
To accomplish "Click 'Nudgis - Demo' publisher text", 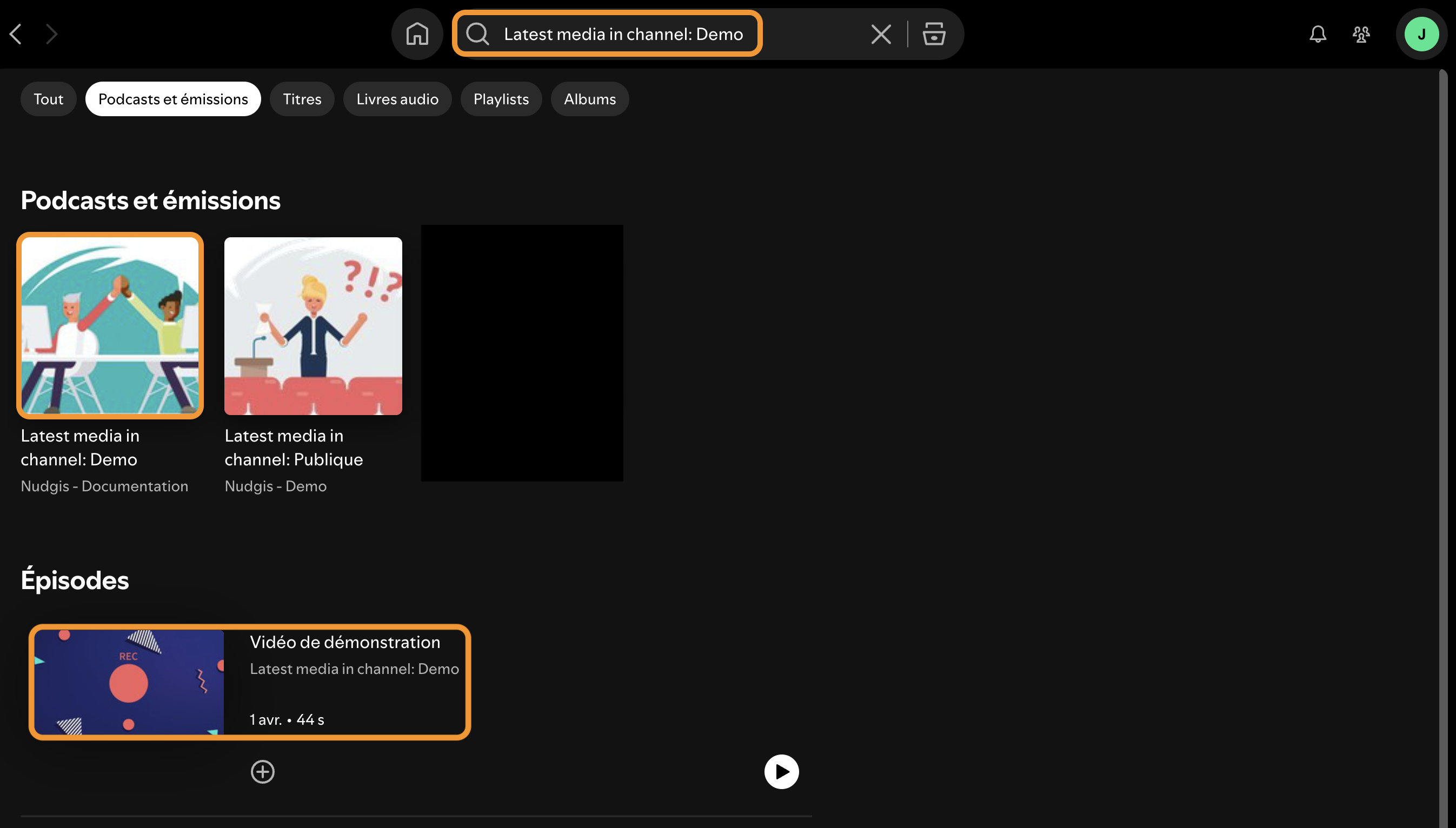I will (x=276, y=486).
